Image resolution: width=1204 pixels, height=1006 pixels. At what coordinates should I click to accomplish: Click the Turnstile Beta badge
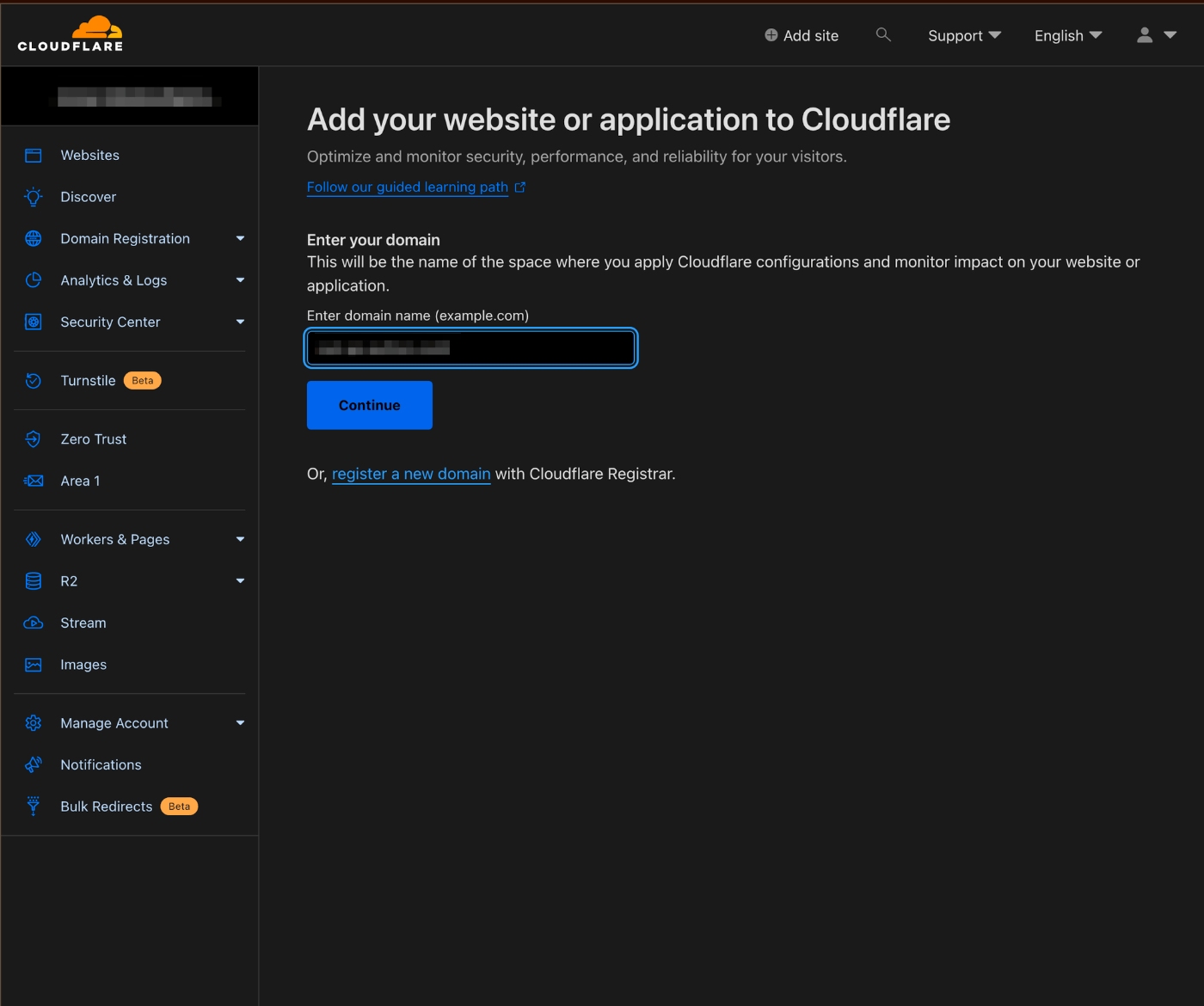coord(143,381)
